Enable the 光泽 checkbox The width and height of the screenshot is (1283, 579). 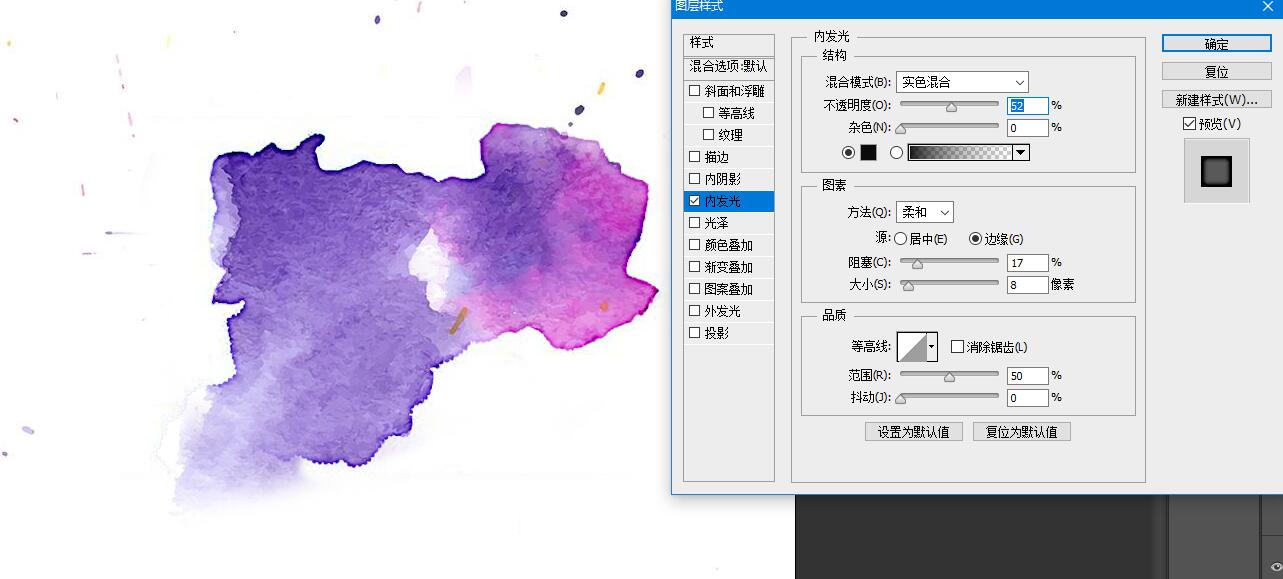pyautogui.click(x=695, y=223)
